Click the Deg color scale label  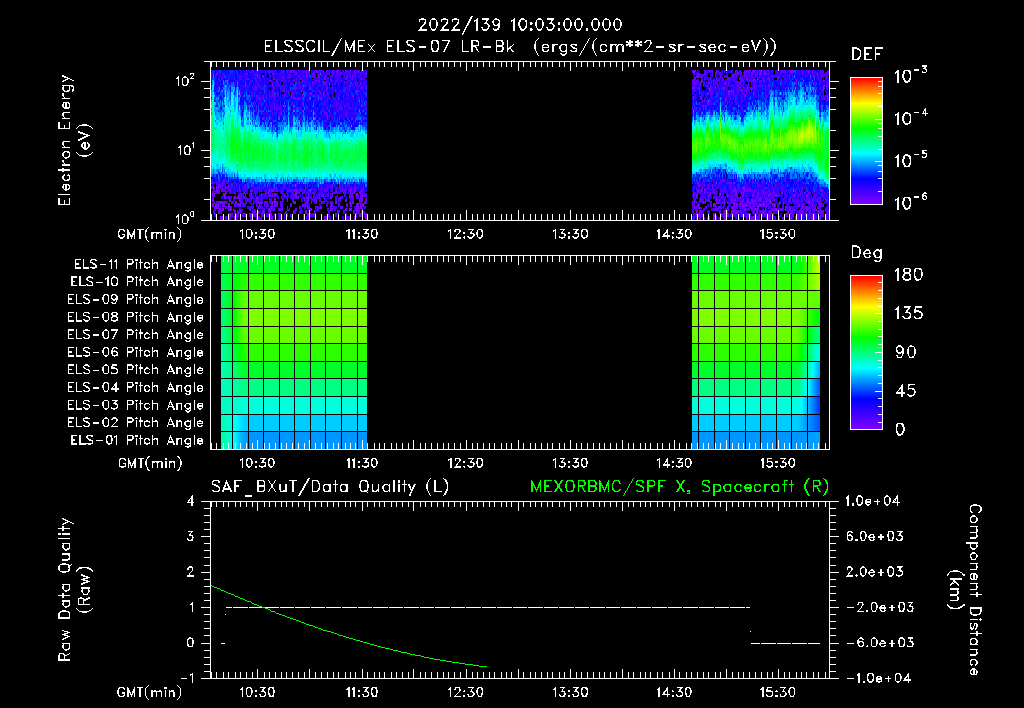click(x=867, y=253)
